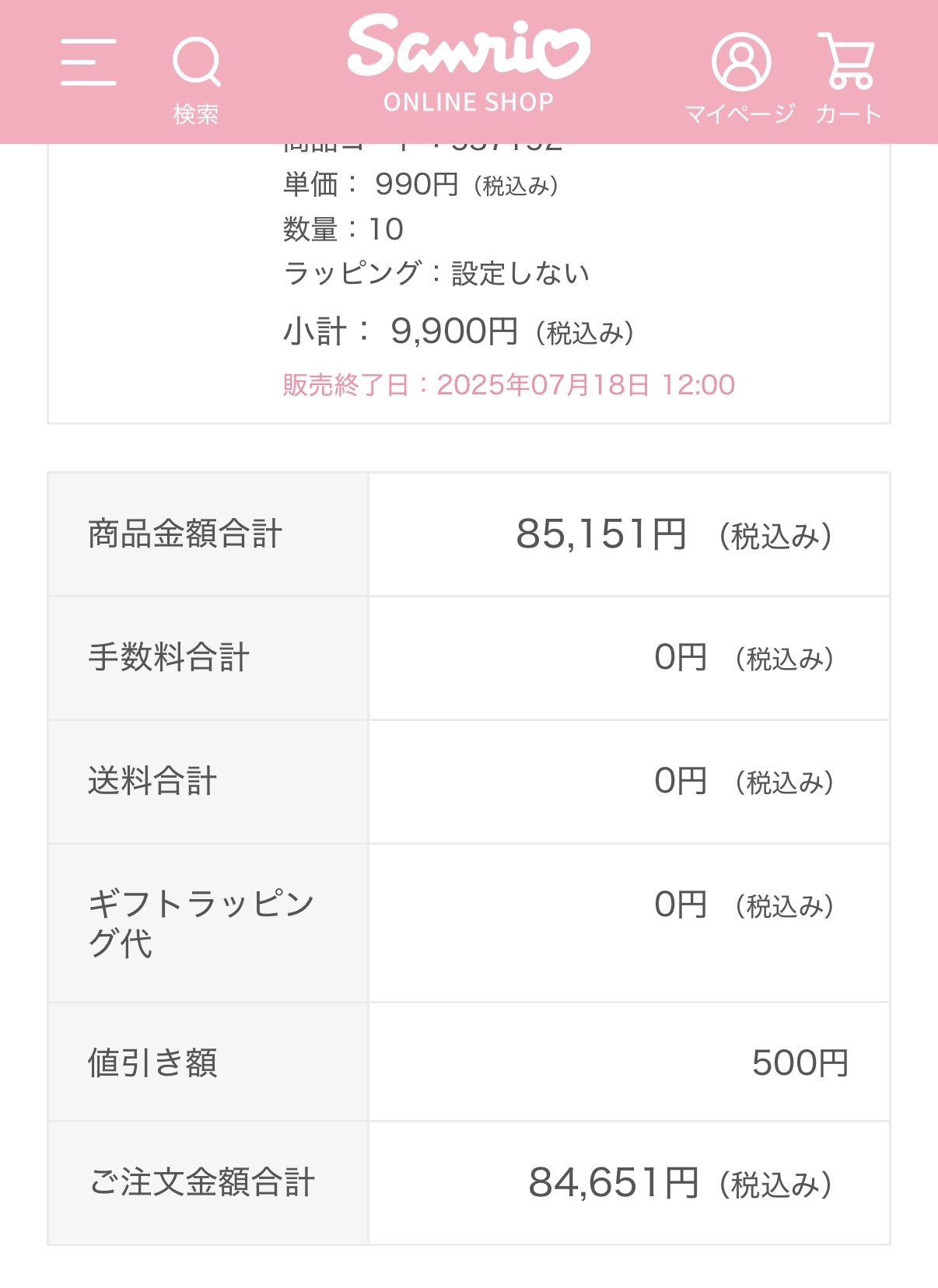Click the quantity 数量：10 line
Viewport: 938px width, 1288px height.
click(x=343, y=229)
